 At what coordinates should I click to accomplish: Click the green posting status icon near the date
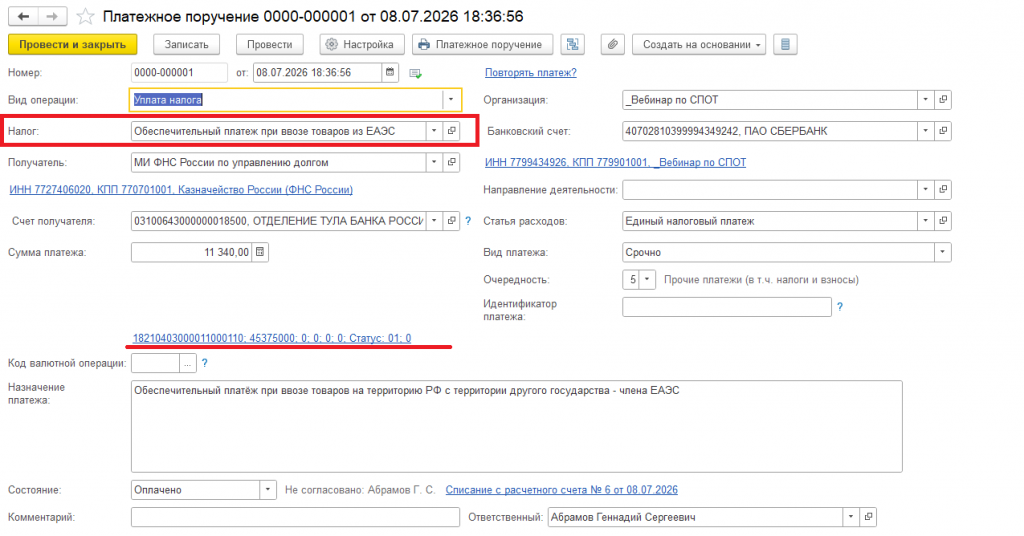[x=415, y=73]
